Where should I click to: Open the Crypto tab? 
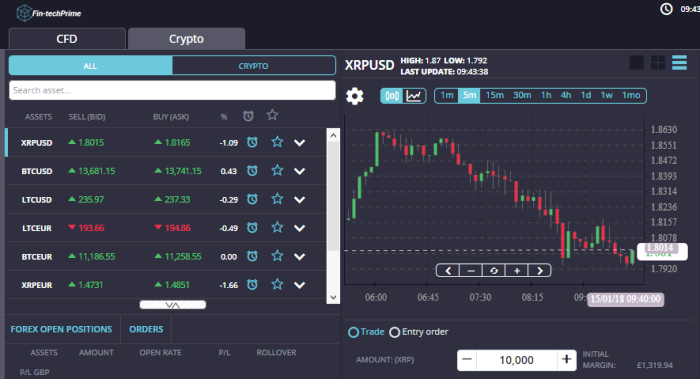(186, 39)
